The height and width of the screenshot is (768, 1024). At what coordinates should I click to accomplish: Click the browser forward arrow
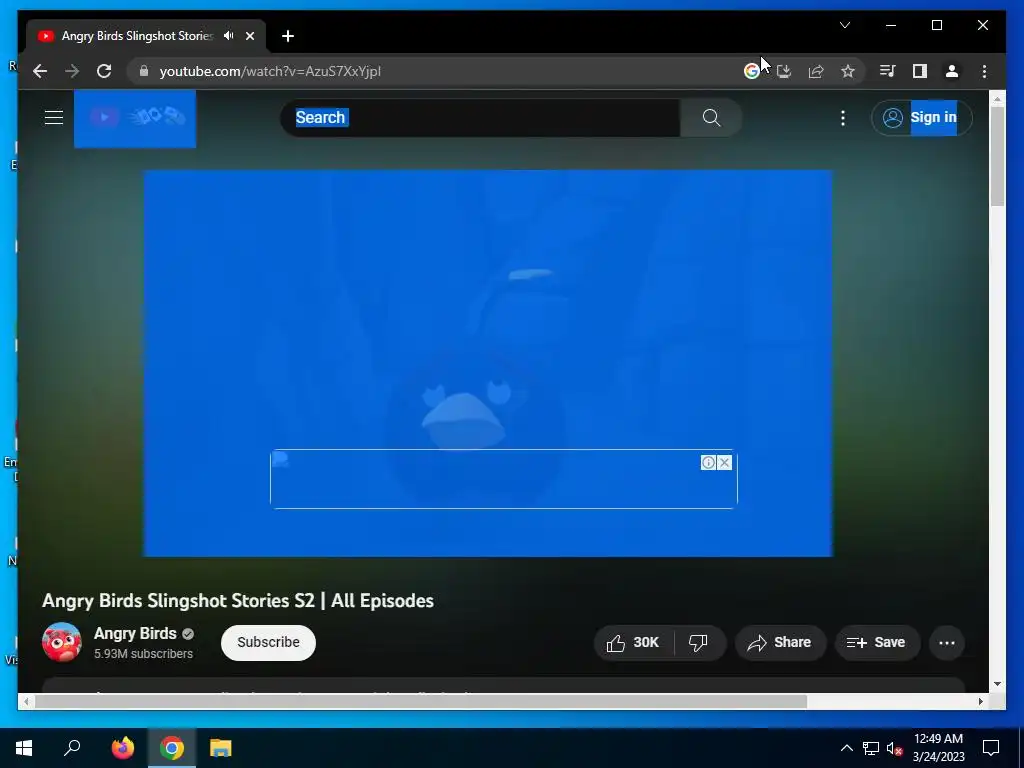click(72, 71)
